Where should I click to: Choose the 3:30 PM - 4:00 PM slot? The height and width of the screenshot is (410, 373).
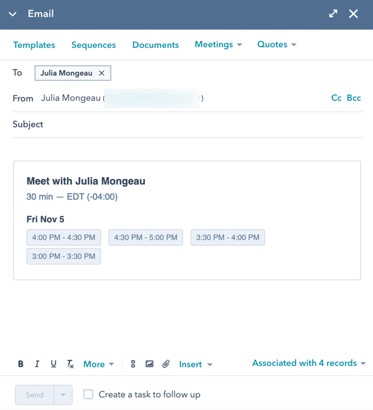click(x=228, y=237)
